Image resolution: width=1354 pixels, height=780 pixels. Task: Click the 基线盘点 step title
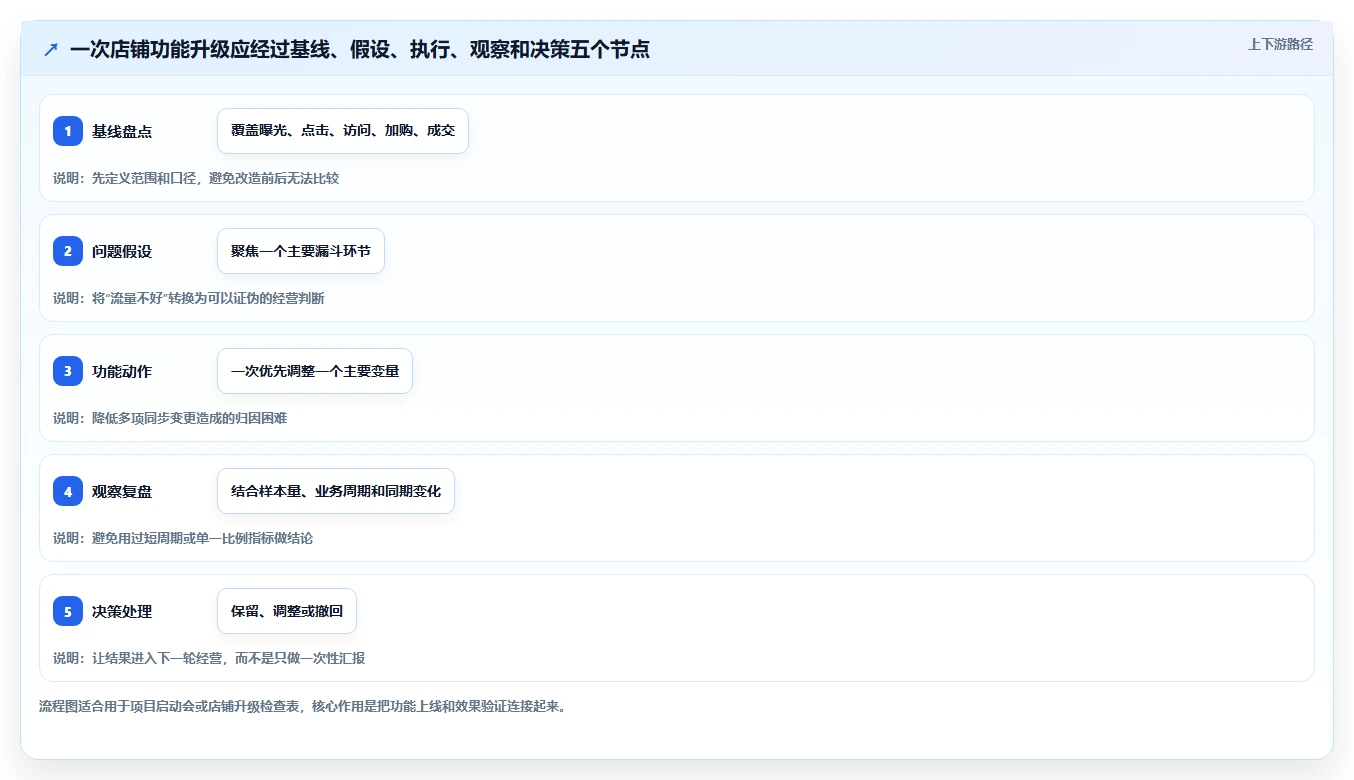[x=122, y=131]
